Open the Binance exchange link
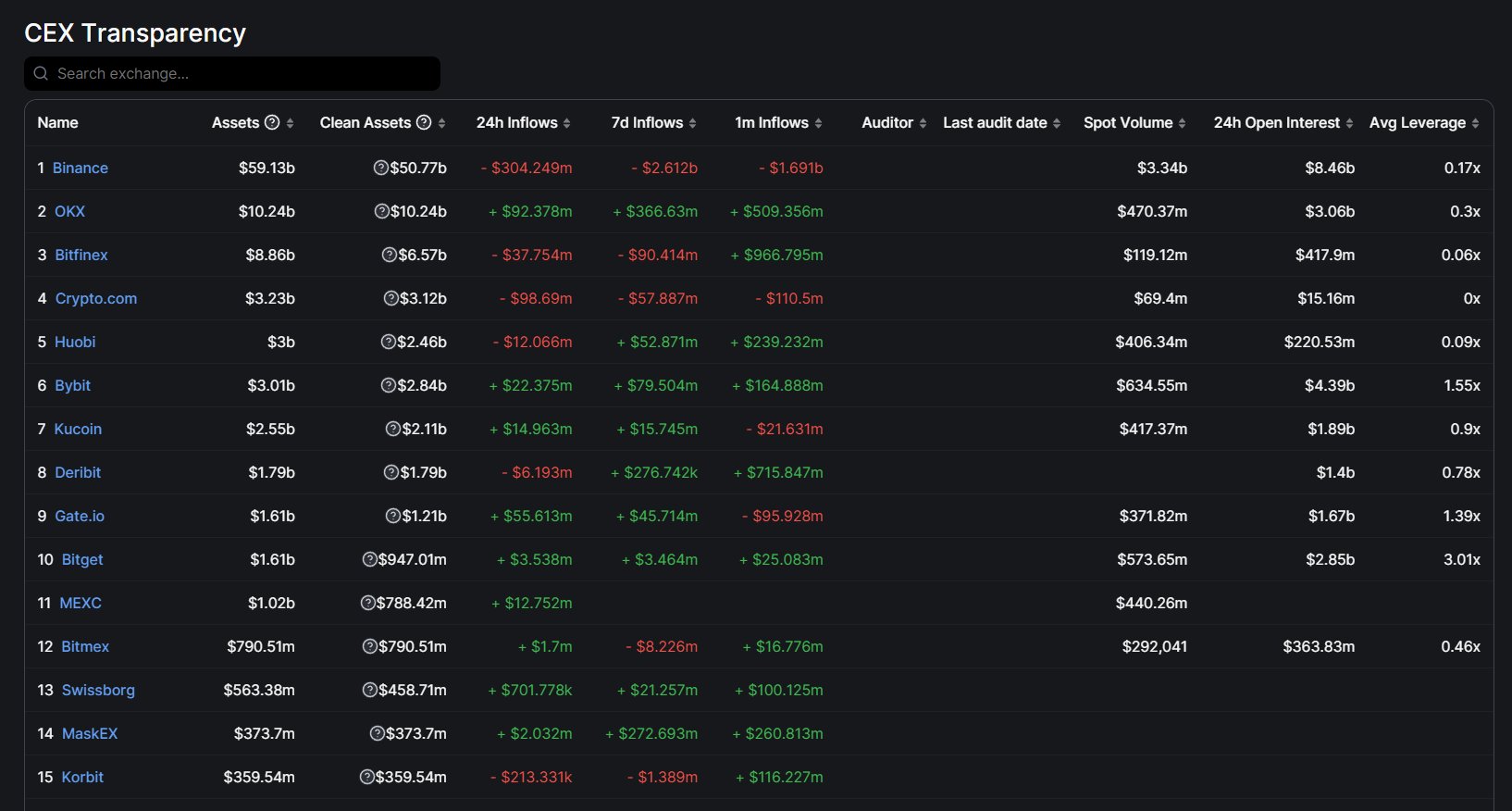 [81, 168]
